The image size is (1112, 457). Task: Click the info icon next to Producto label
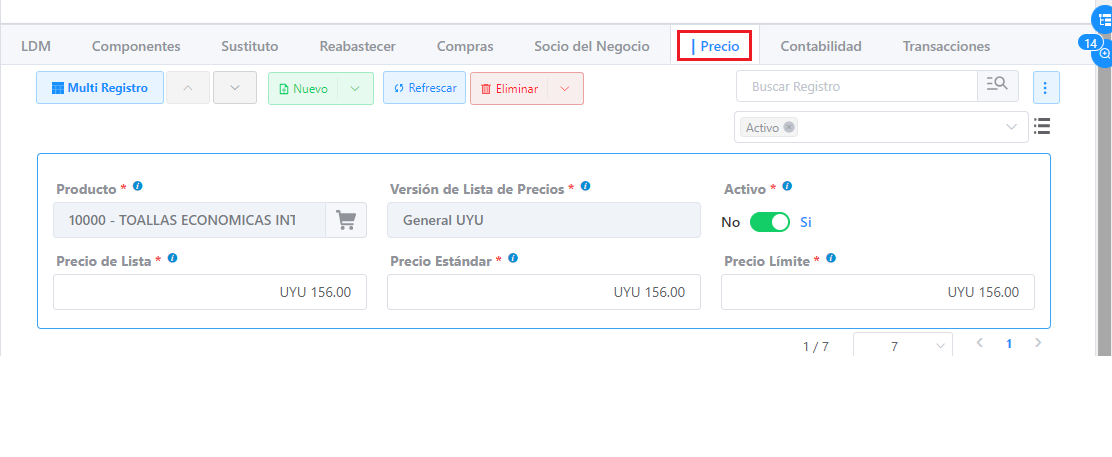pyautogui.click(x=138, y=187)
